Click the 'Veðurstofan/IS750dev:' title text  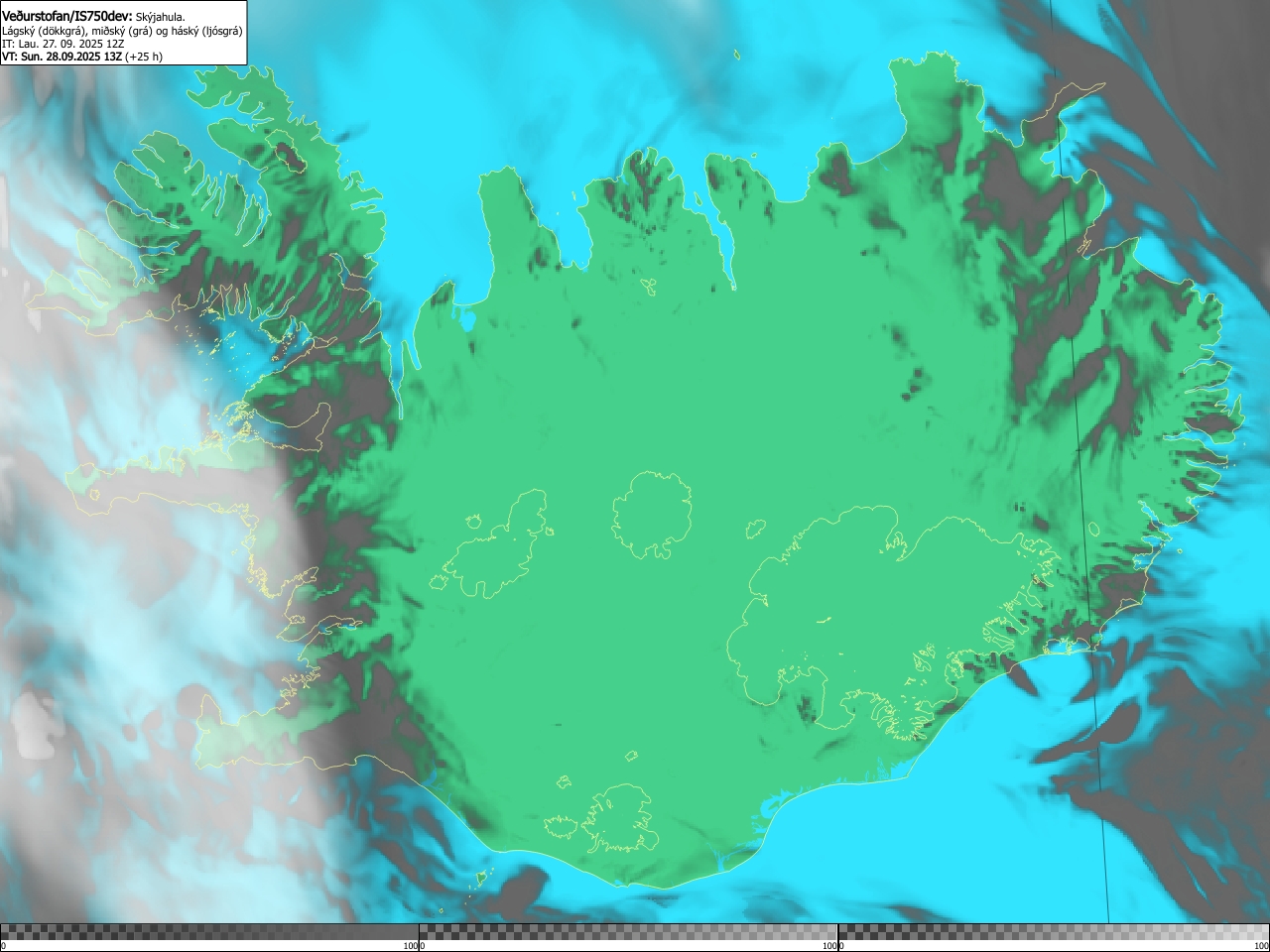pyautogui.click(x=67, y=15)
